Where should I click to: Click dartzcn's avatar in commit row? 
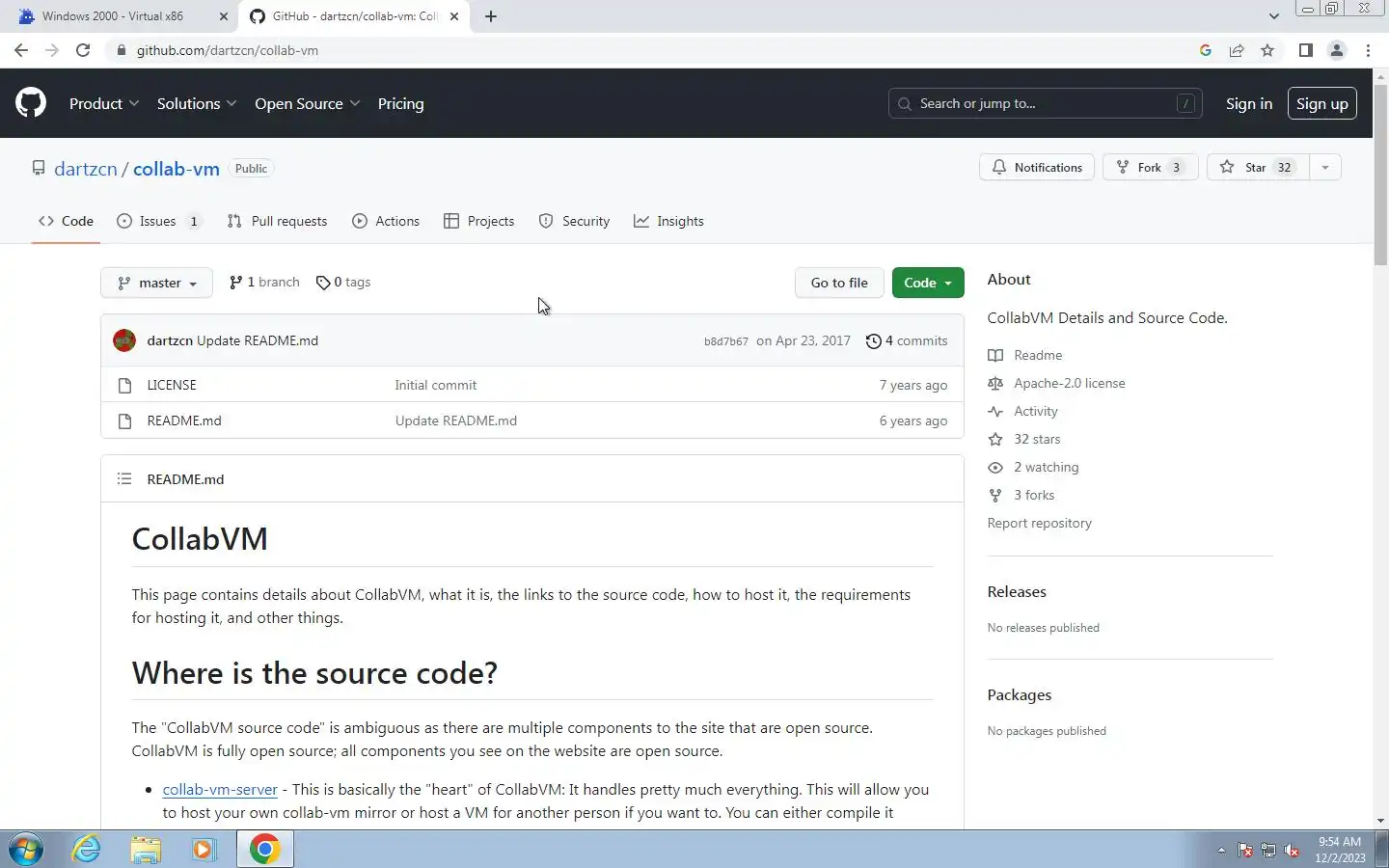[124, 340]
